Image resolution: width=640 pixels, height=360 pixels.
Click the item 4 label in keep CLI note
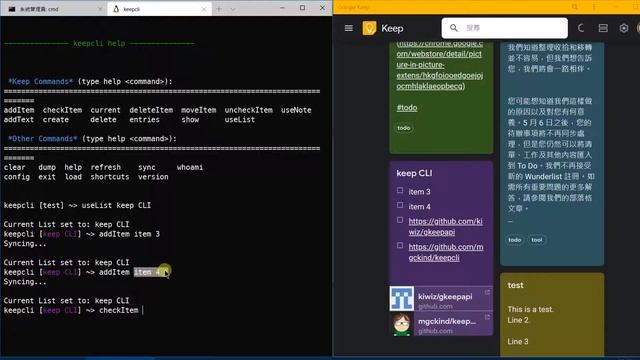tap(420, 207)
